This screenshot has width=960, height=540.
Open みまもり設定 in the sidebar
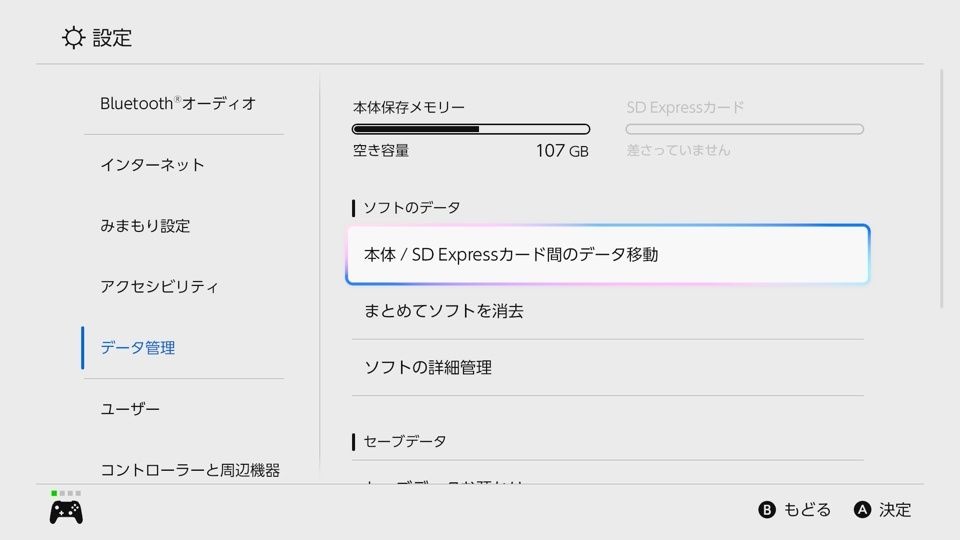145,226
